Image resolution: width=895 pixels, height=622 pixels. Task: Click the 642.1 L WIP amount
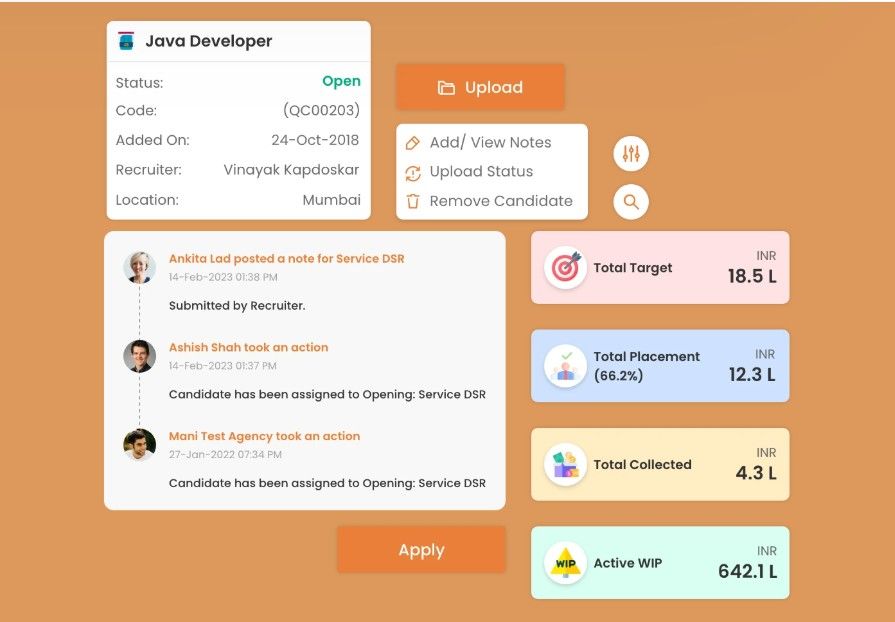pyautogui.click(x=747, y=571)
